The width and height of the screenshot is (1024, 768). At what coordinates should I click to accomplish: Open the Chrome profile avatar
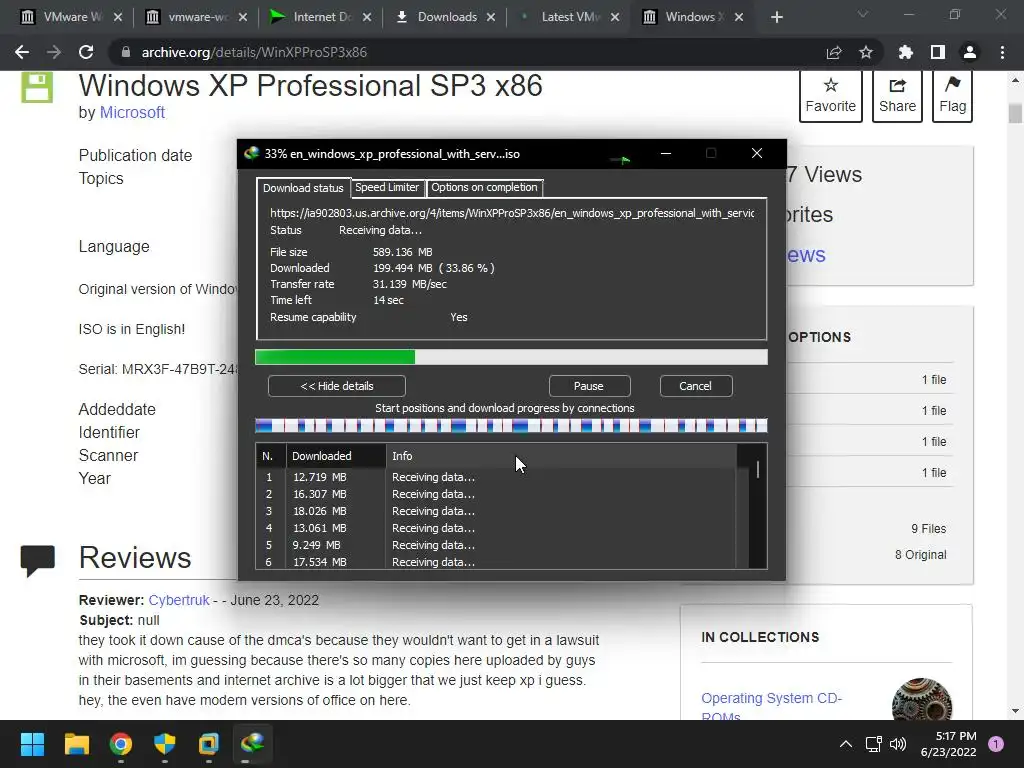point(970,52)
